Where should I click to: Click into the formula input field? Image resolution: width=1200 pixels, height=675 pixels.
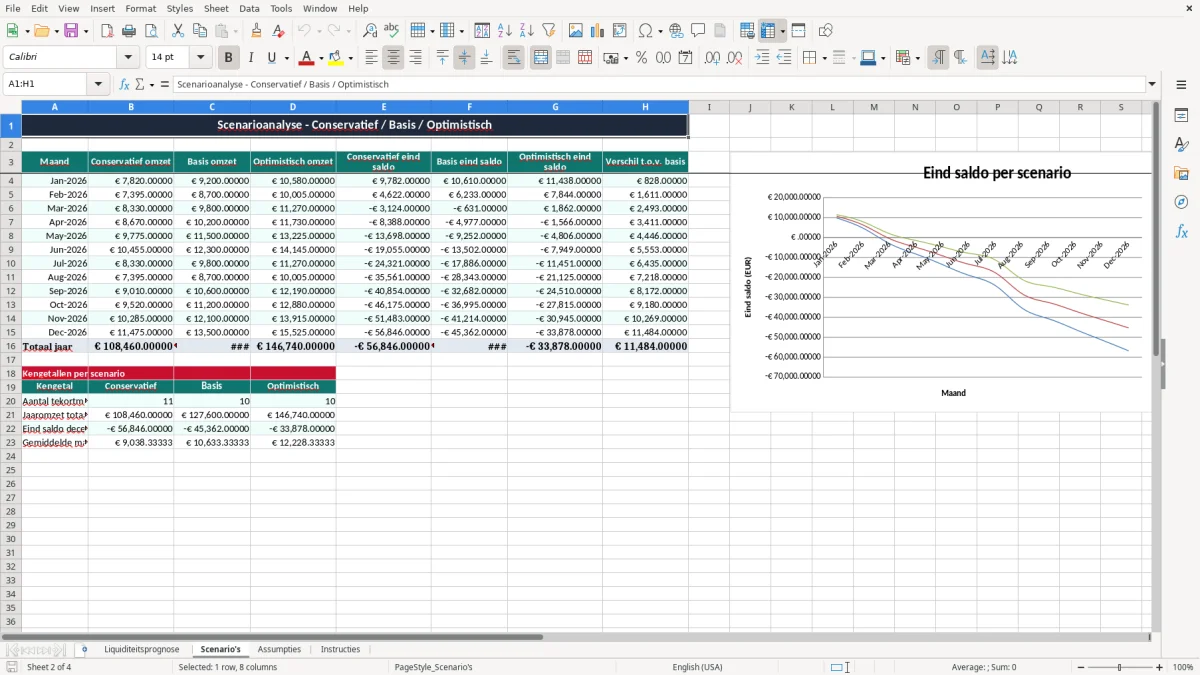[658, 84]
